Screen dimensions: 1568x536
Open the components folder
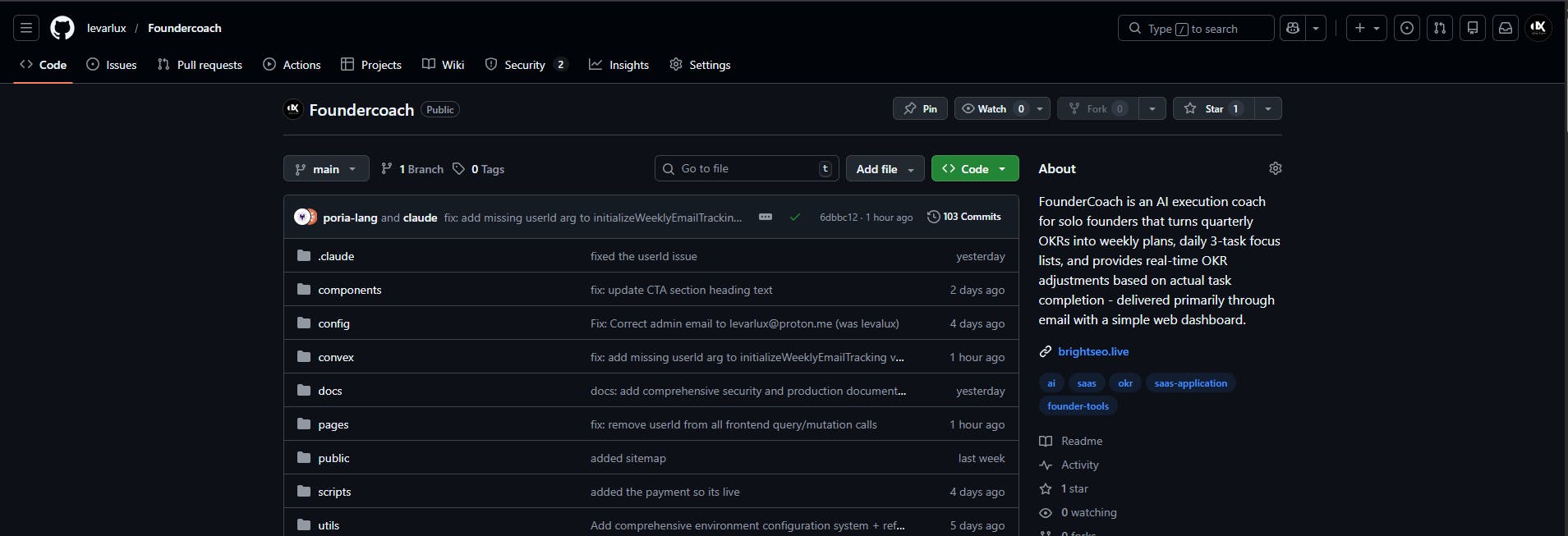(350, 290)
